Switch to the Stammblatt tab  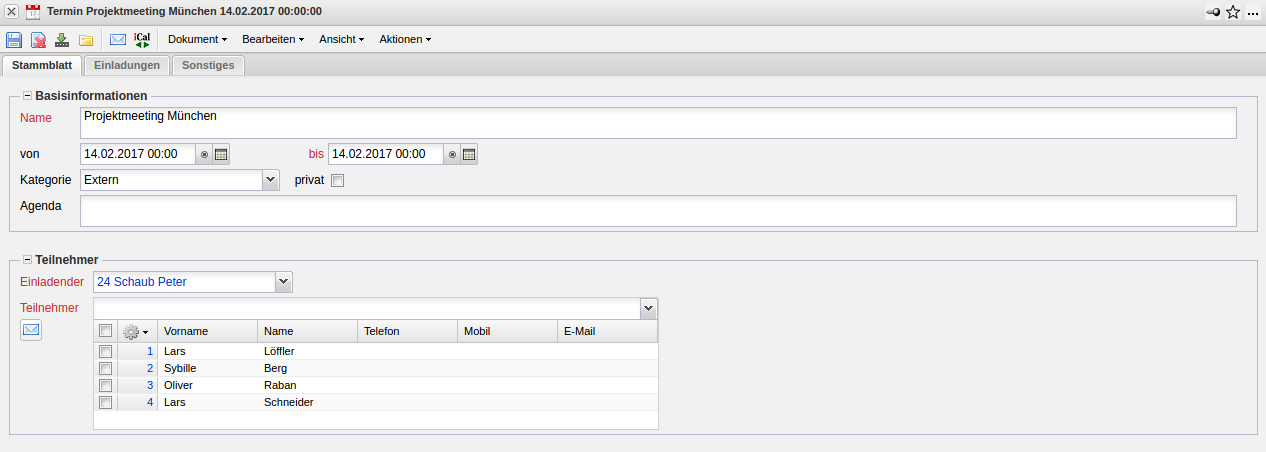click(42, 66)
